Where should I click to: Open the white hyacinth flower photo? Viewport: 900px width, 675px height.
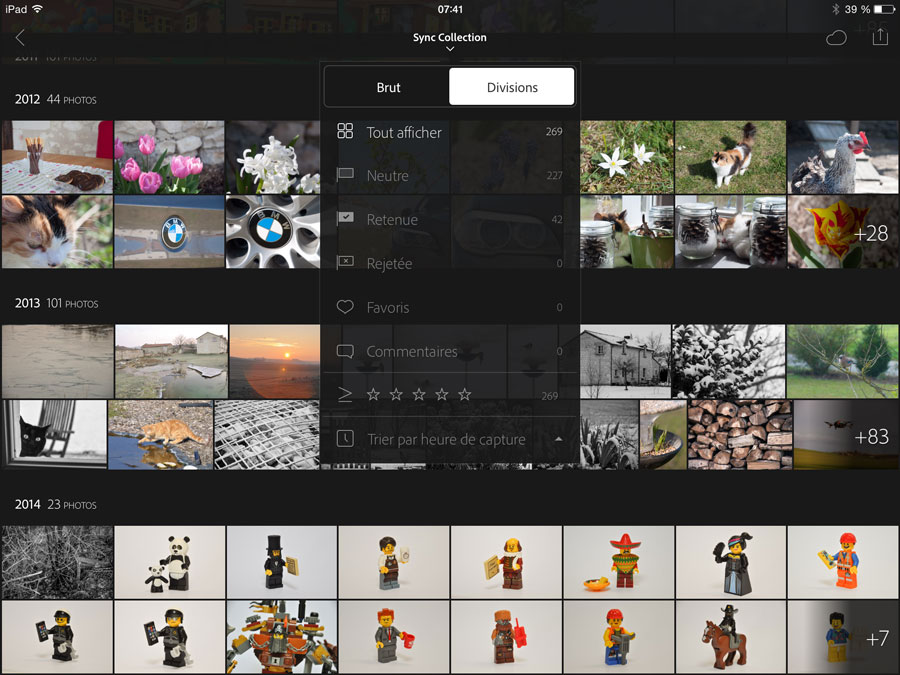[273, 157]
